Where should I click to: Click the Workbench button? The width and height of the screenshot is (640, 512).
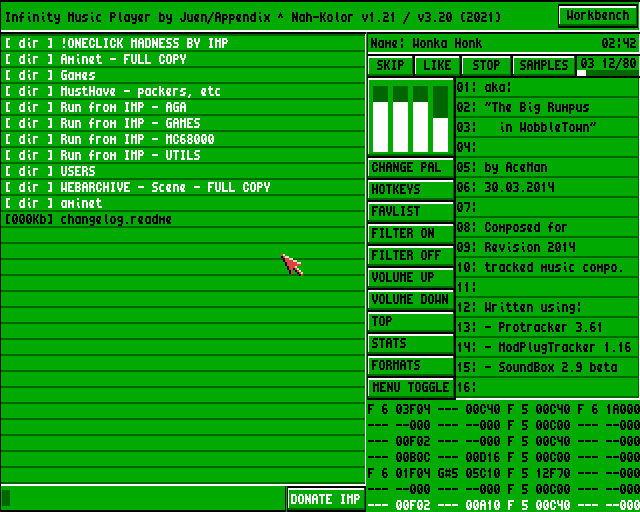(x=597, y=16)
